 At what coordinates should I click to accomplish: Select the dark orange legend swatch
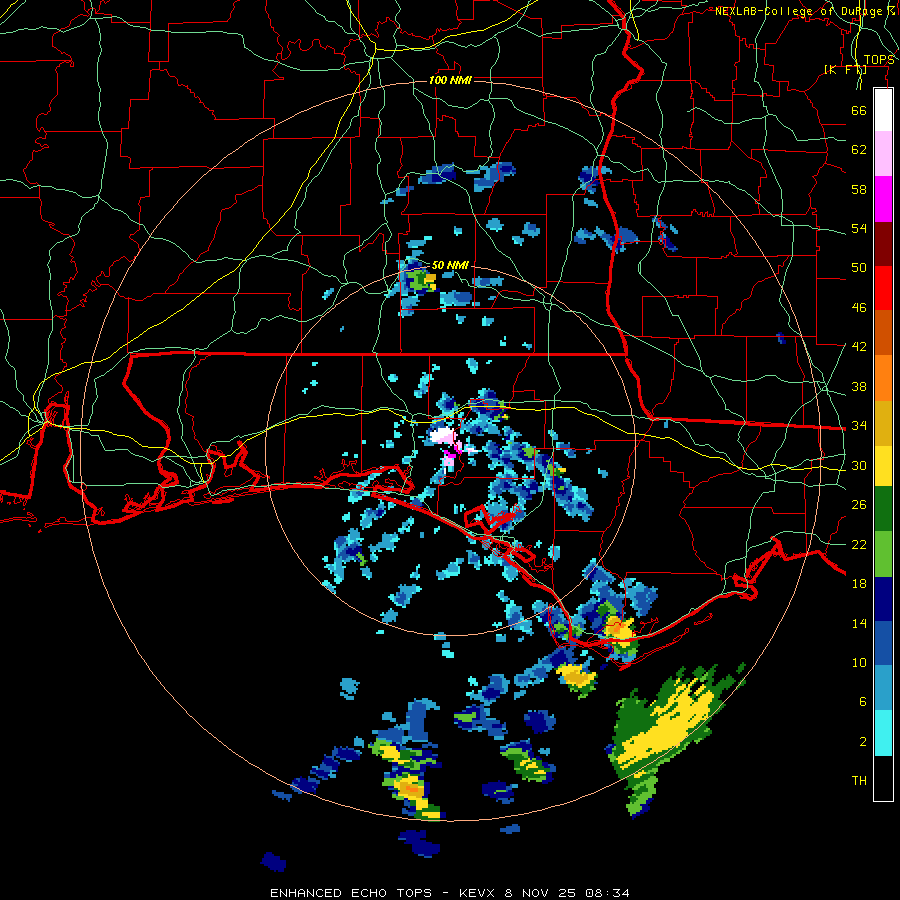pyautogui.click(x=883, y=332)
